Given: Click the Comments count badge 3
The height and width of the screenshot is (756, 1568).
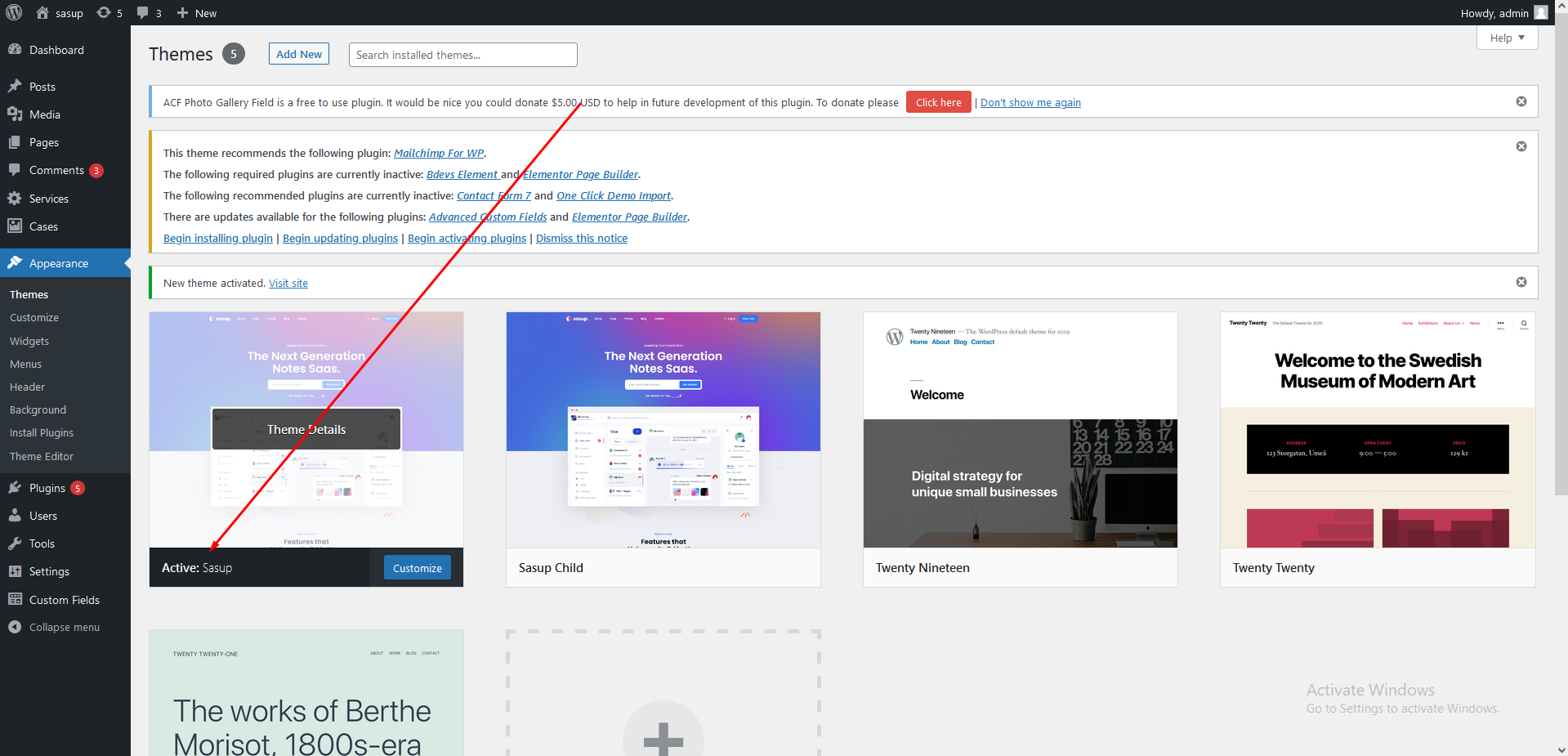Looking at the screenshot, I should pos(96,171).
